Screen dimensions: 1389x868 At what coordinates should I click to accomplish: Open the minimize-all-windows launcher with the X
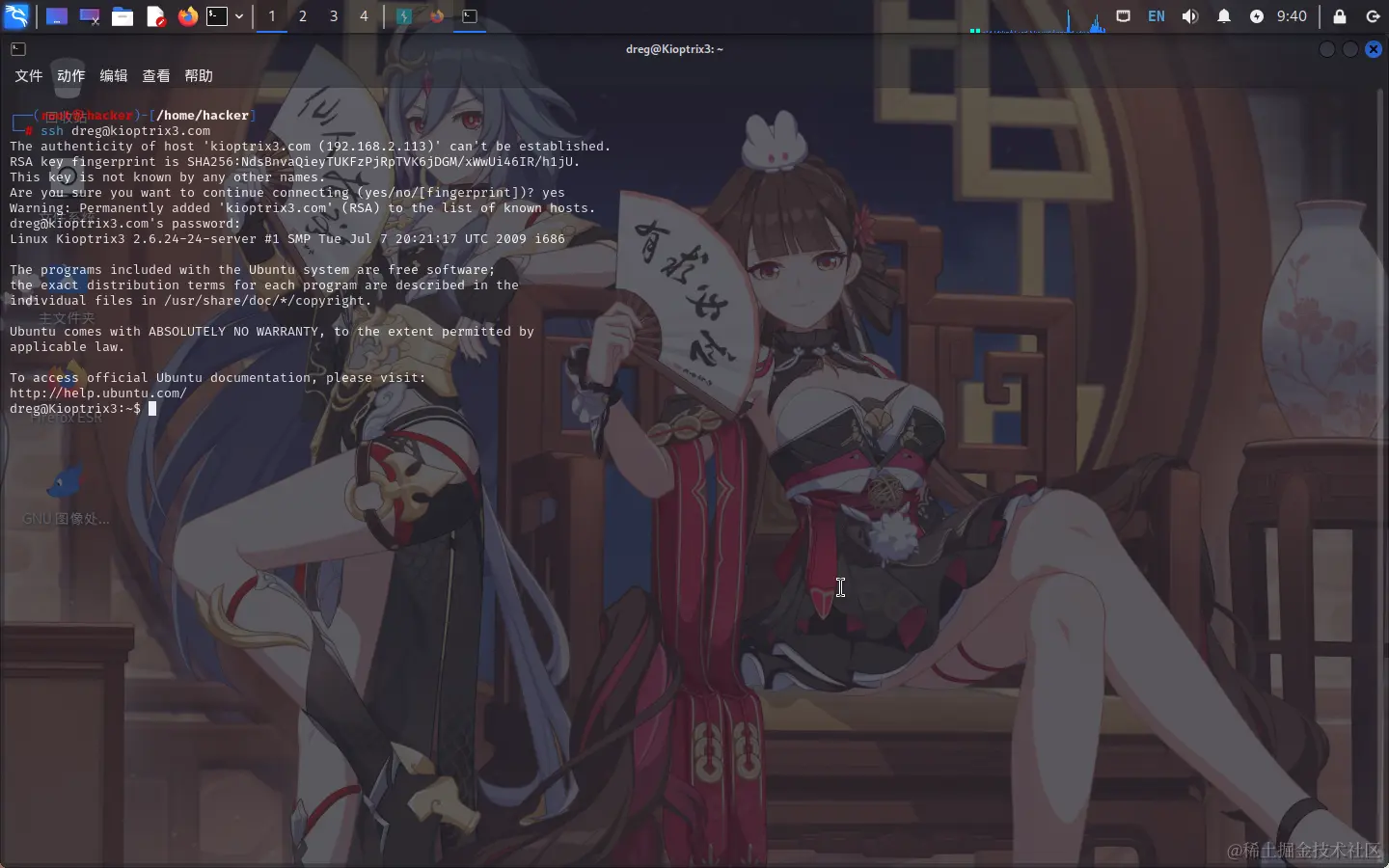[90, 16]
